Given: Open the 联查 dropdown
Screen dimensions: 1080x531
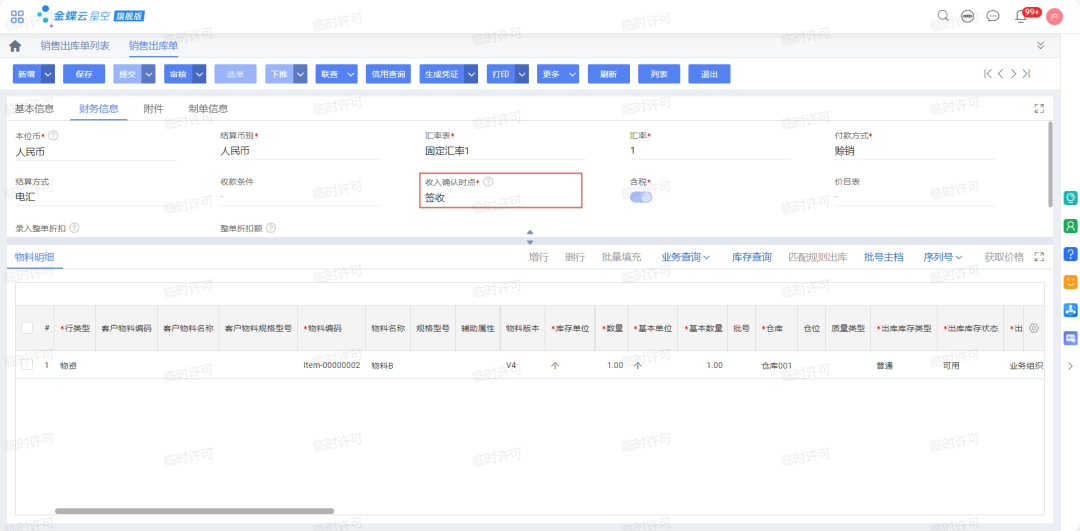Looking at the screenshot, I should (x=336, y=74).
